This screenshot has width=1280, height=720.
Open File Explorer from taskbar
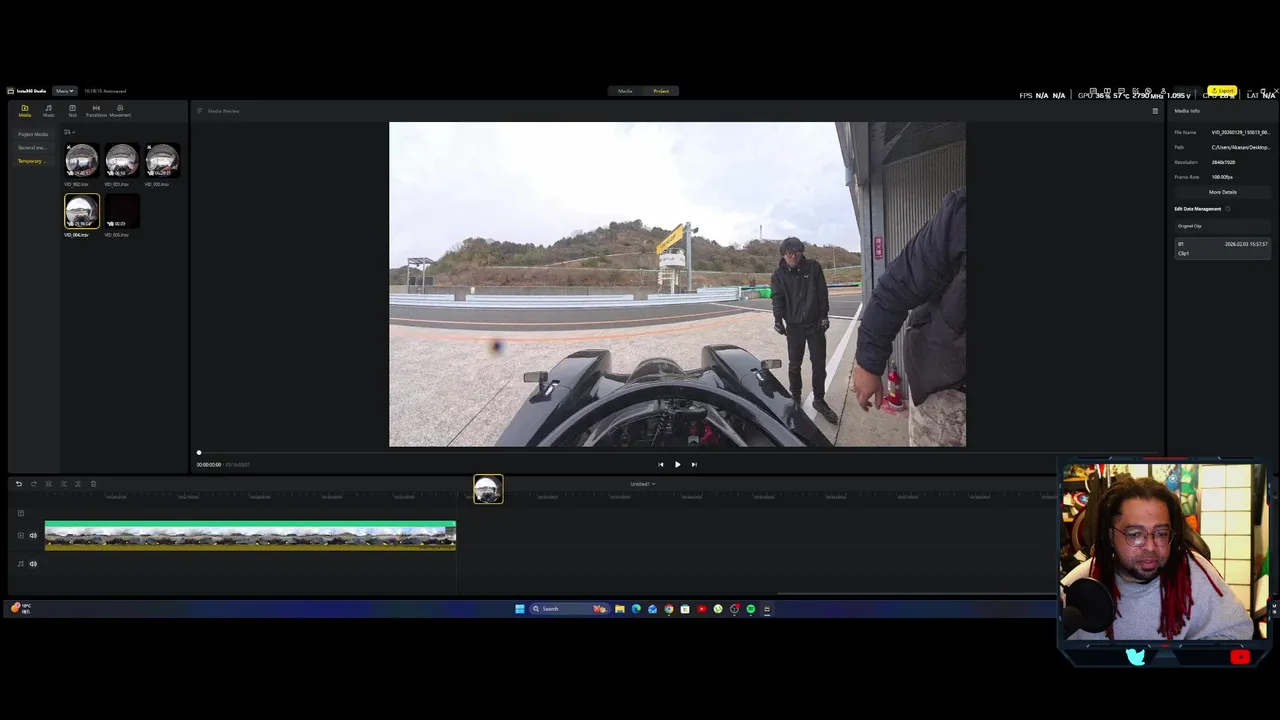coord(620,609)
